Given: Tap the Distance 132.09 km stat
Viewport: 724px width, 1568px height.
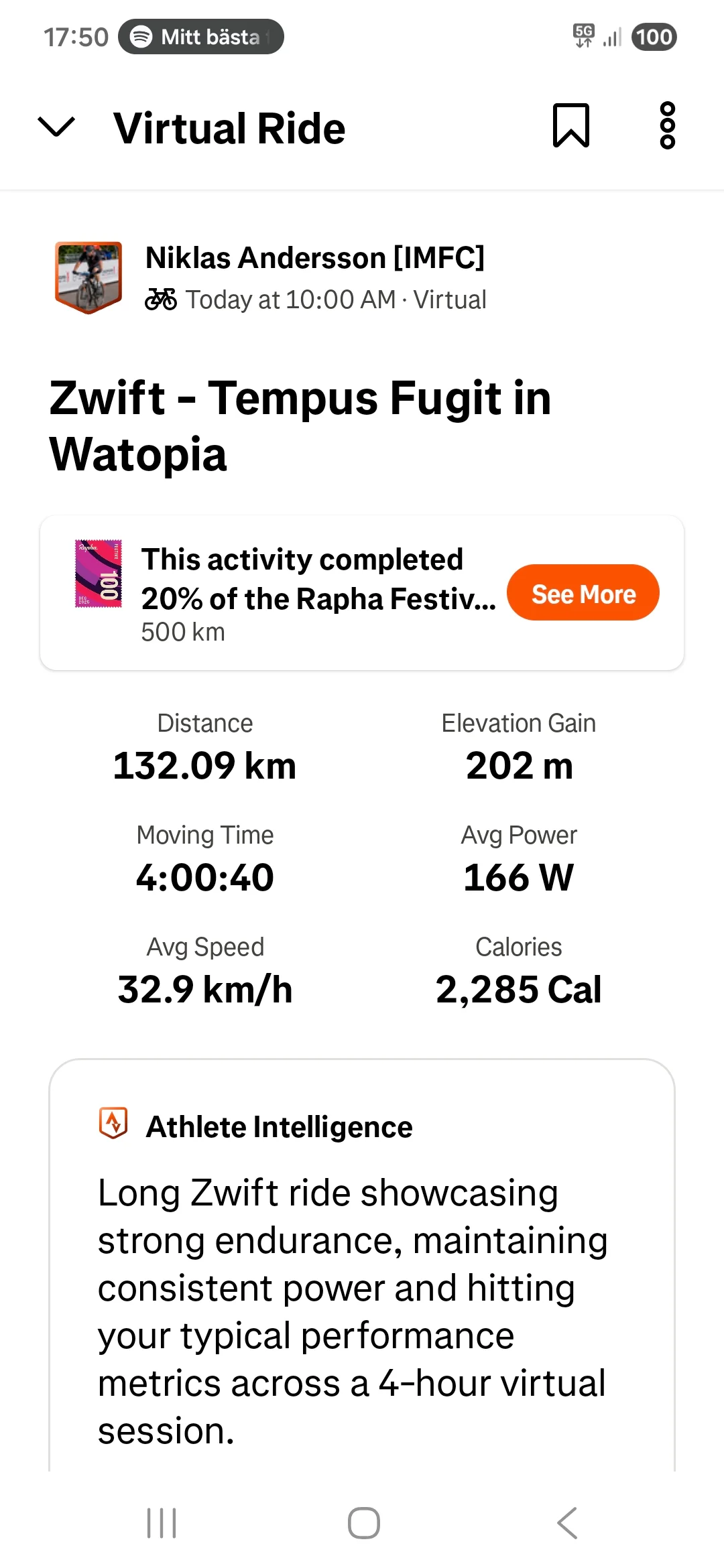Looking at the screenshot, I should coord(205,747).
